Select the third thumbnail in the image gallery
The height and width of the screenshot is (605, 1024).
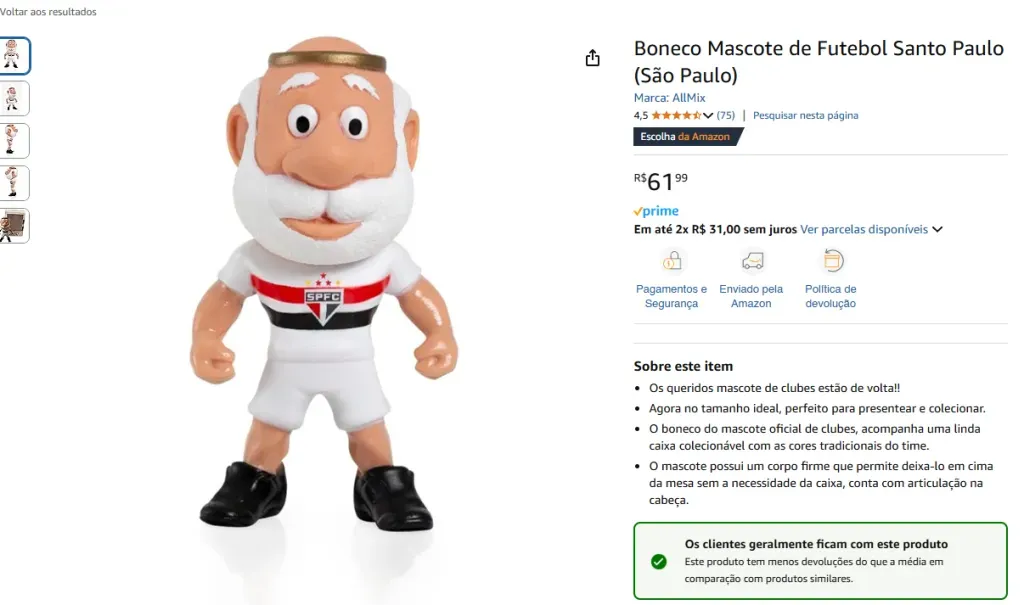tap(14, 141)
